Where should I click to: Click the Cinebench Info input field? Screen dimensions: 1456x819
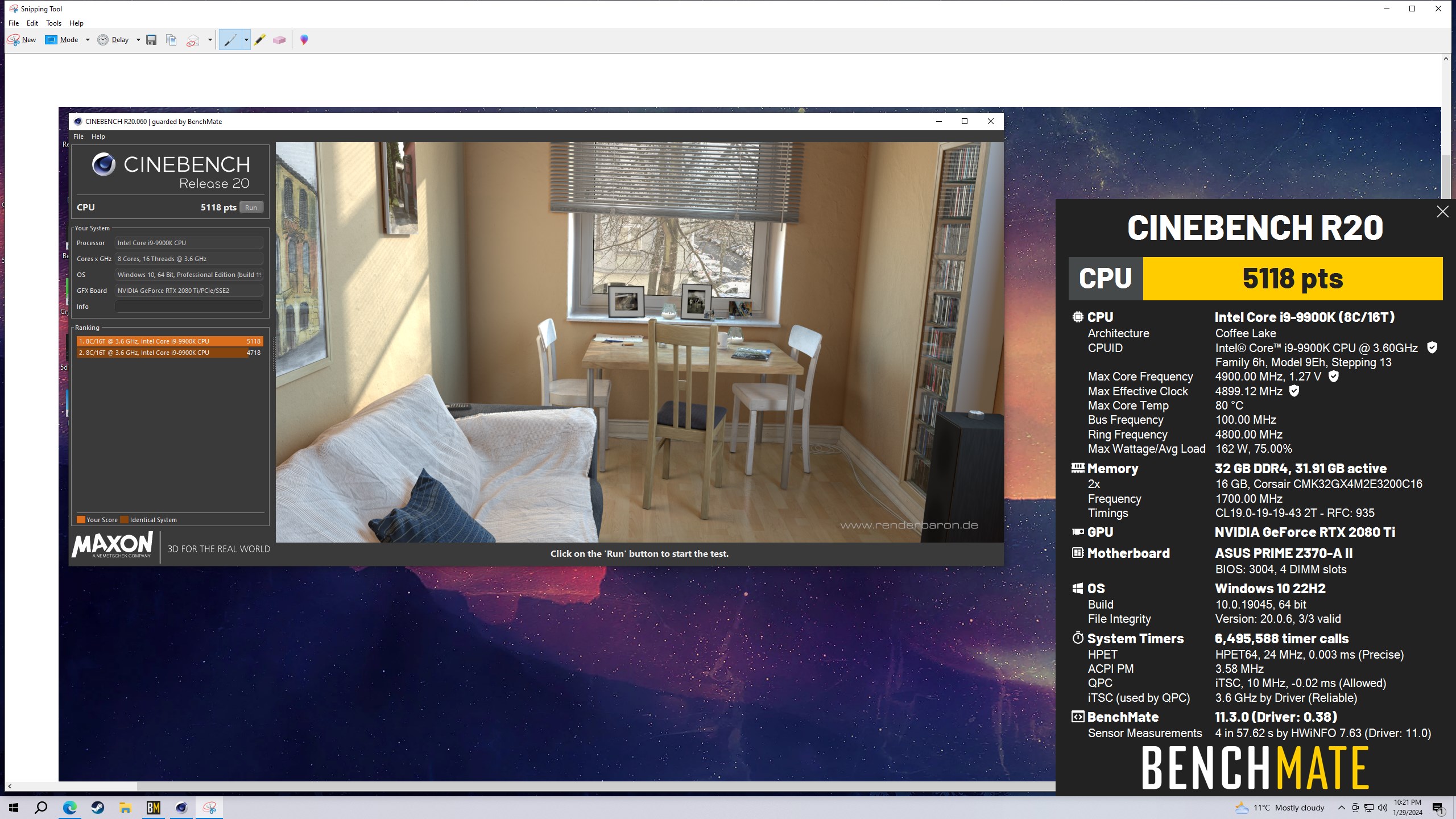(189, 307)
